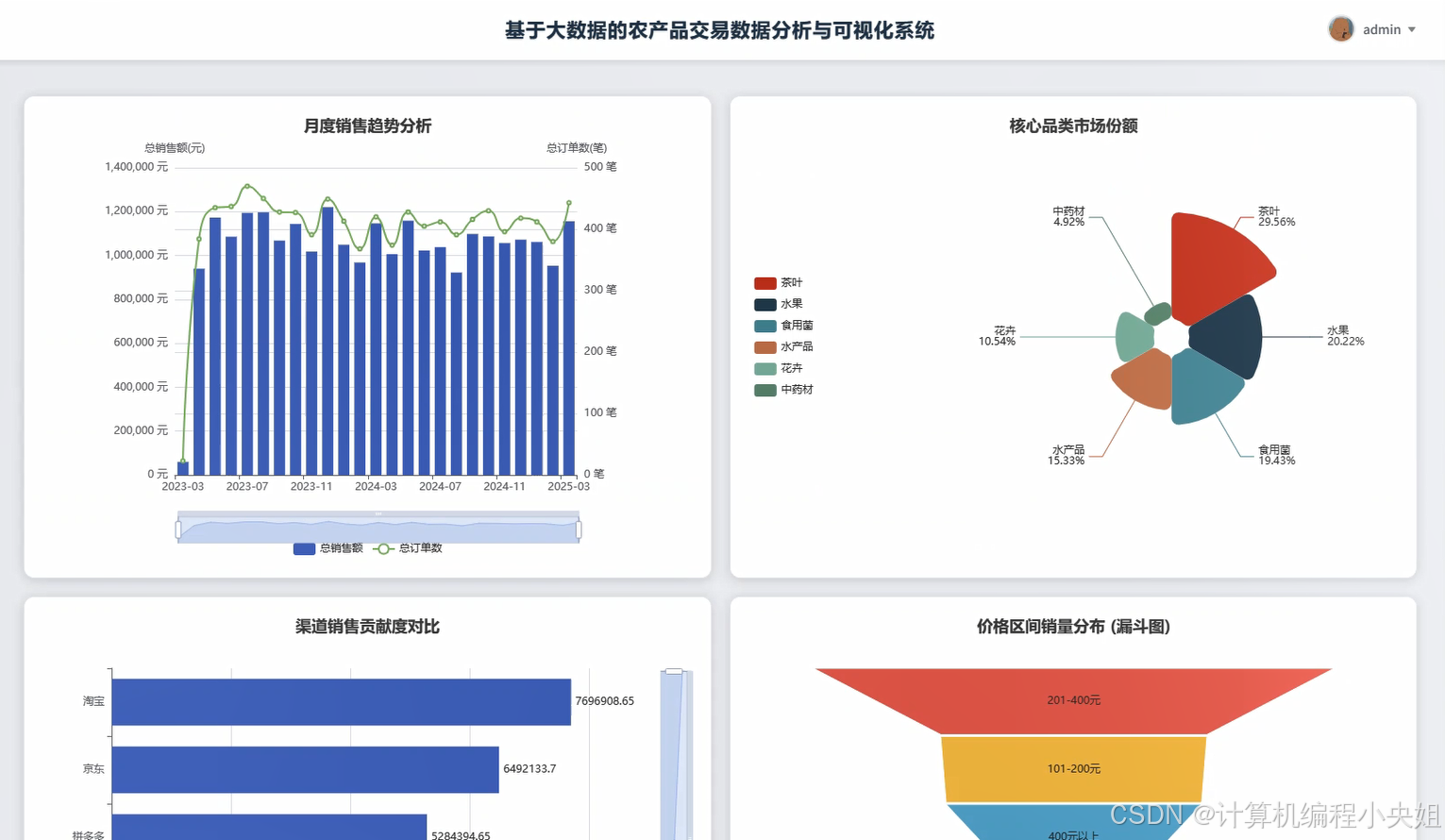1445x840 pixels.
Task: Open the admin user dropdown arrow
Action: pos(1412,30)
